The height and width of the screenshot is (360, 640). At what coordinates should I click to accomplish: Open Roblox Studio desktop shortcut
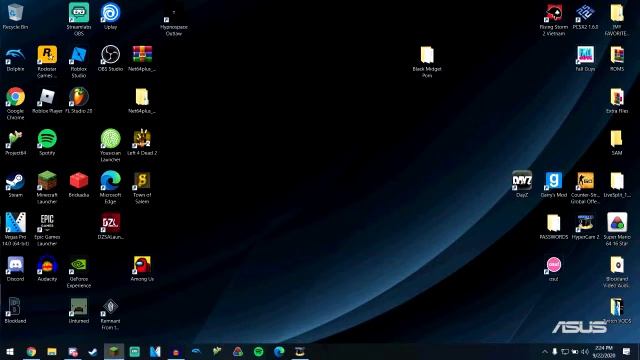79,61
